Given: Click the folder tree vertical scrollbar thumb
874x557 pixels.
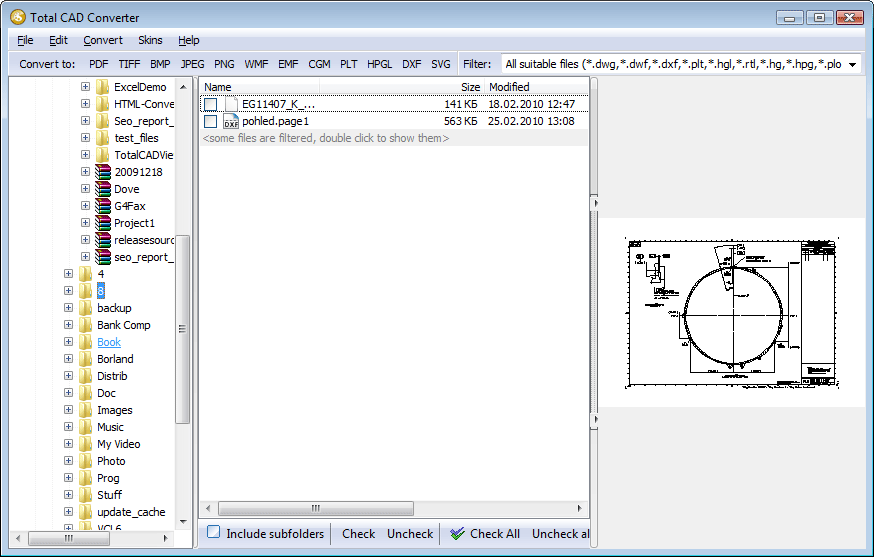Looking at the screenshot, I should coord(182,329).
